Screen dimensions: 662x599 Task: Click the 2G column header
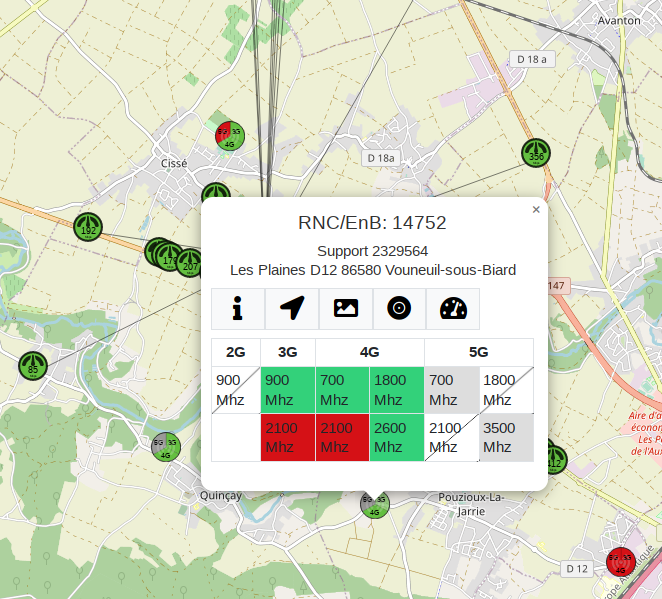coord(236,352)
